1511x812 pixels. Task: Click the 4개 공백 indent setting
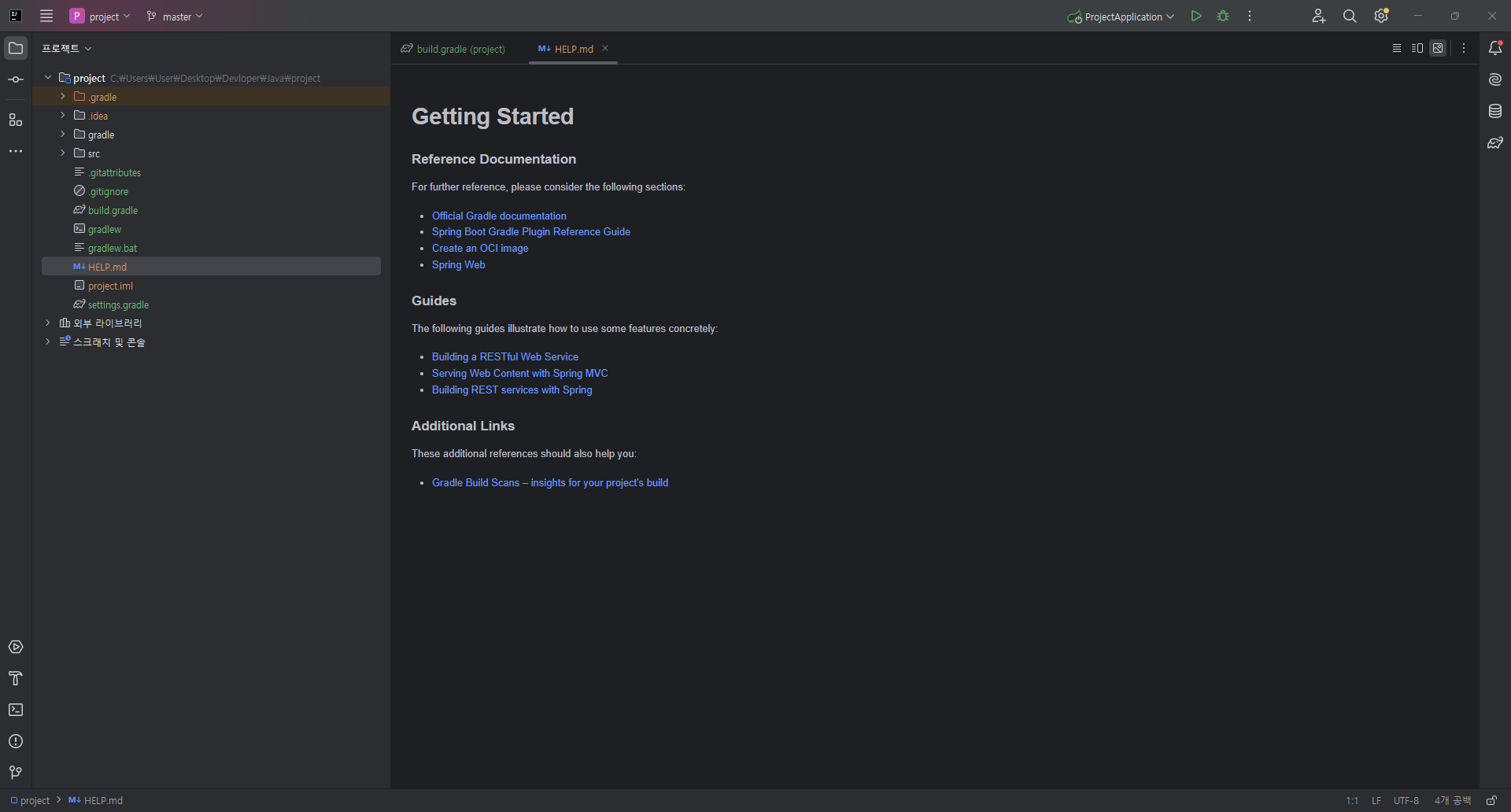point(1453,800)
